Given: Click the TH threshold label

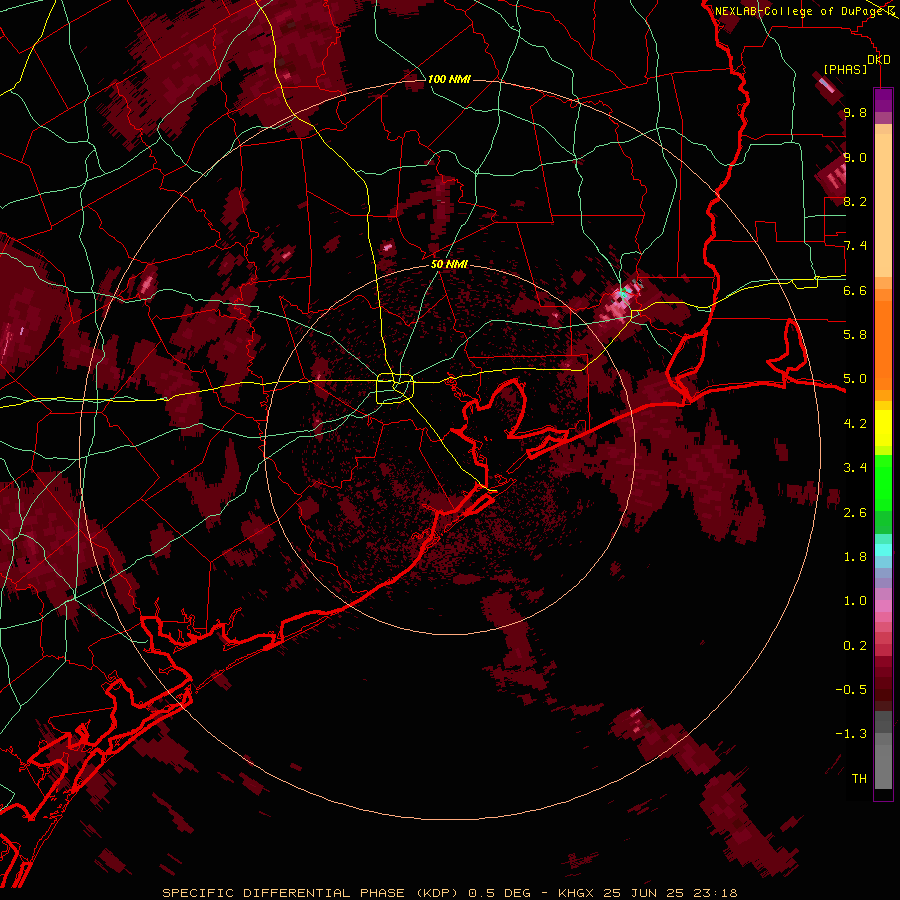Looking at the screenshot, I should click(x=859, y=779).
